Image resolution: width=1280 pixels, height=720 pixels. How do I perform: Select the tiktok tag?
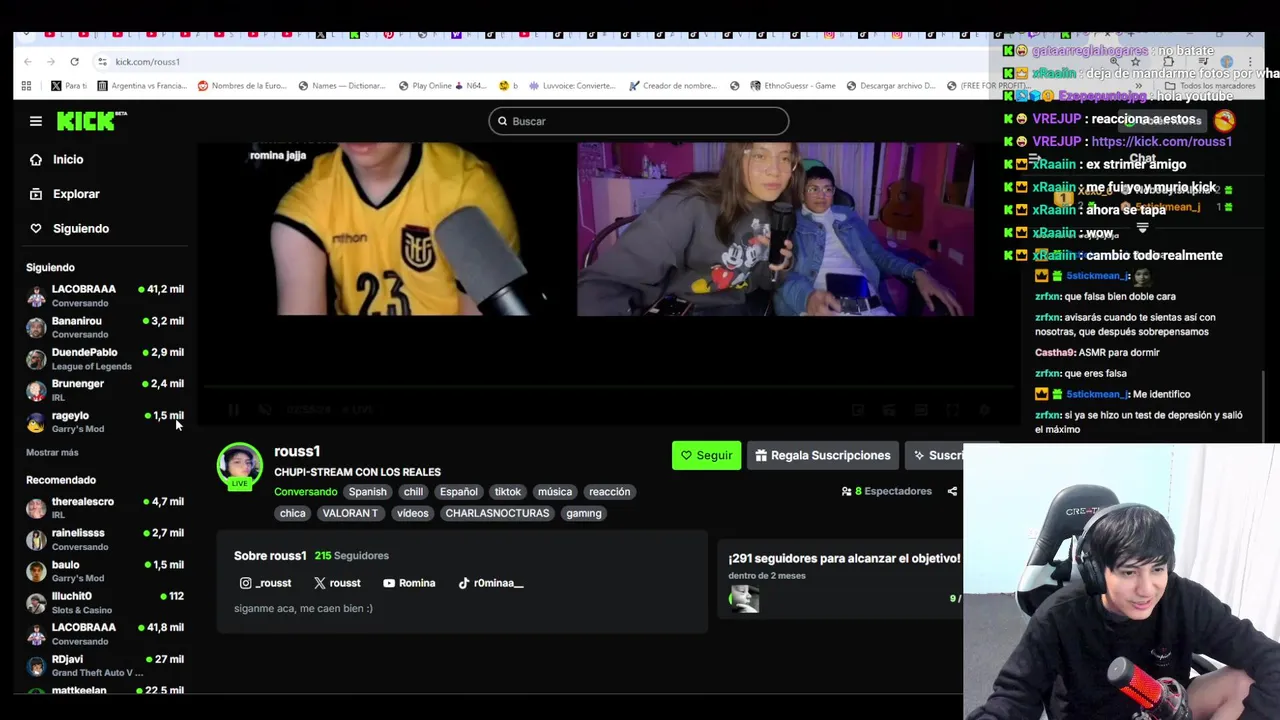pos(508,492)
